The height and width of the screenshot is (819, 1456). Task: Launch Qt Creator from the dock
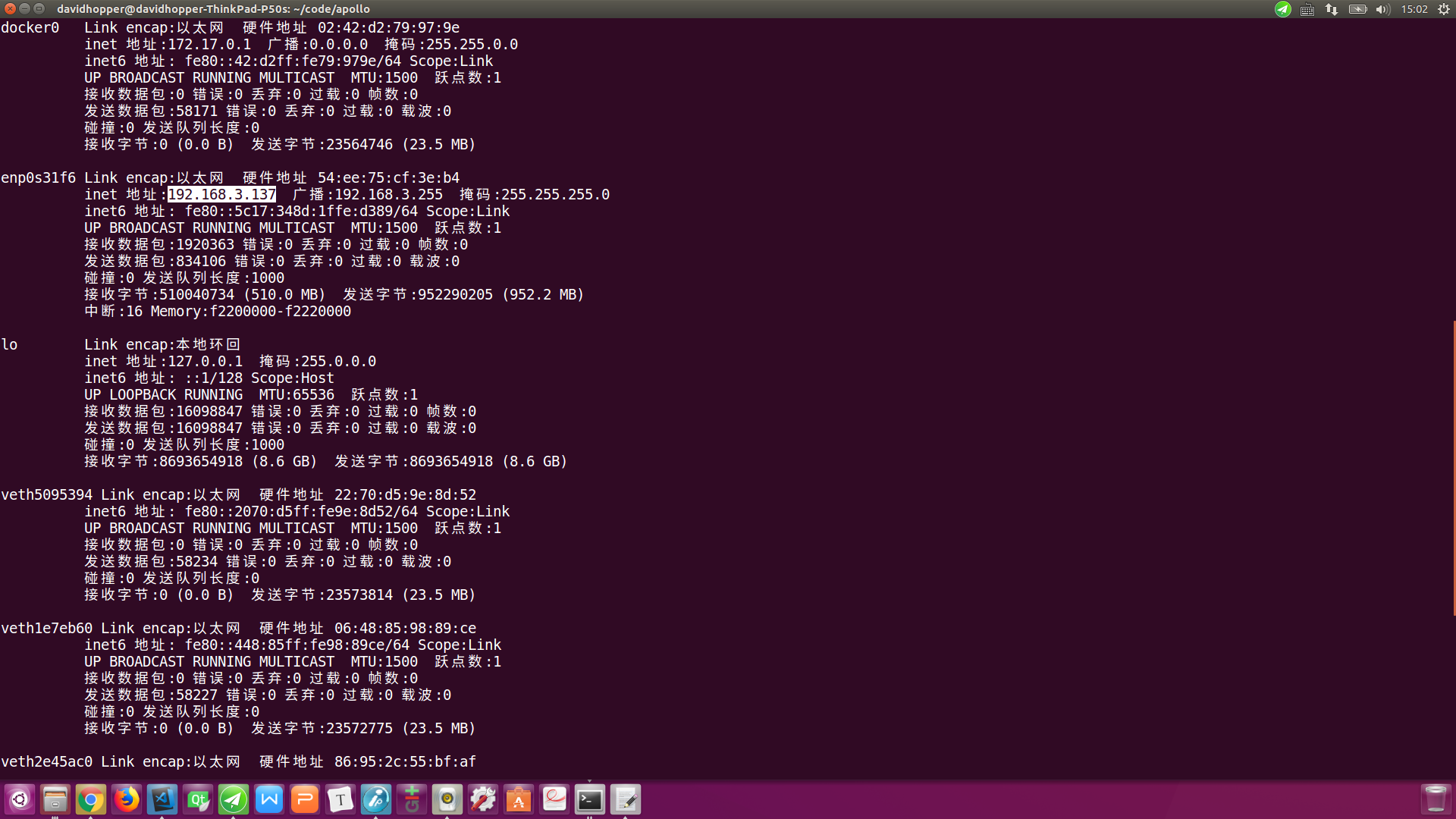coord(198,799)
